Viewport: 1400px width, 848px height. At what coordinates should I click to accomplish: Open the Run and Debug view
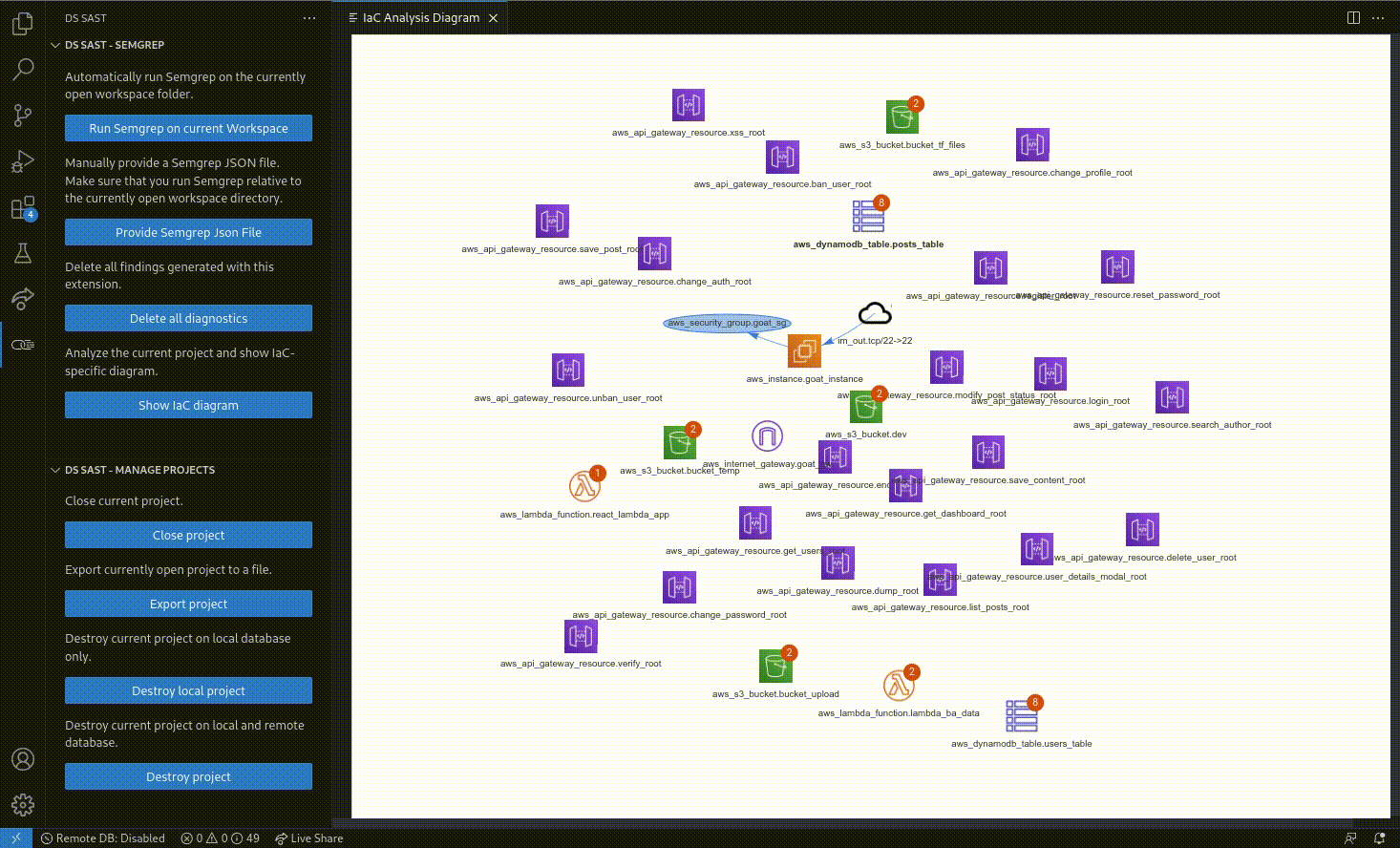[23, 161]
